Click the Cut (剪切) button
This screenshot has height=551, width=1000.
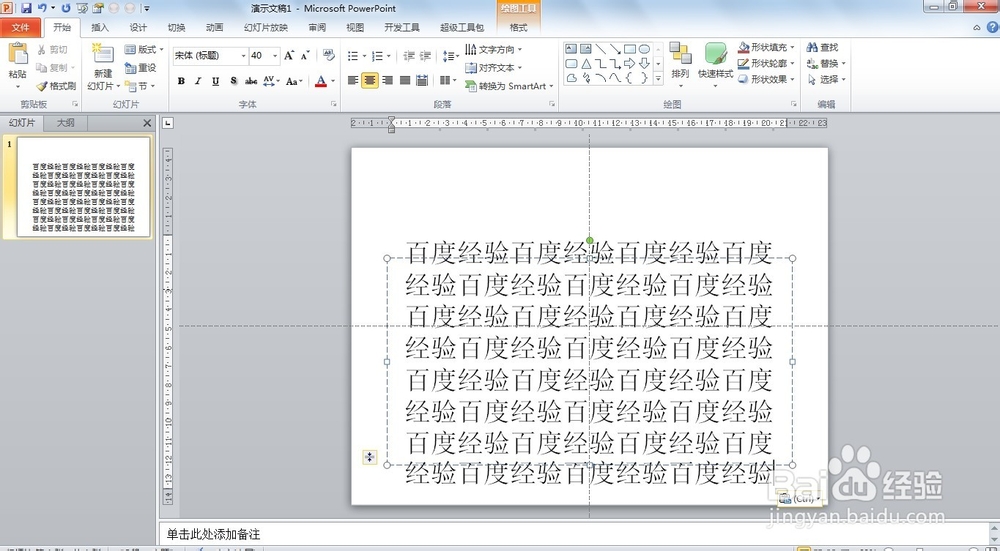[52, 50]
